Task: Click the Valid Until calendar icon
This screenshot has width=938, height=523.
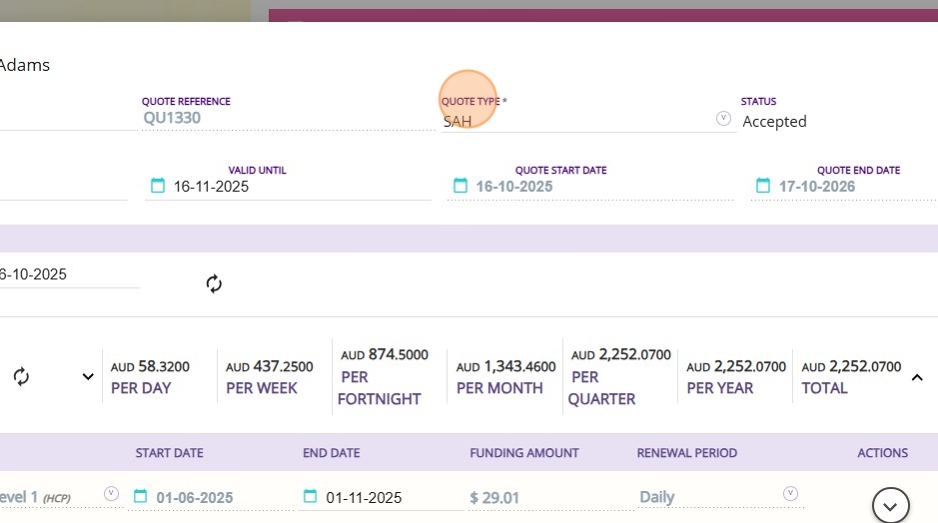Action: [x=158, y=186]
